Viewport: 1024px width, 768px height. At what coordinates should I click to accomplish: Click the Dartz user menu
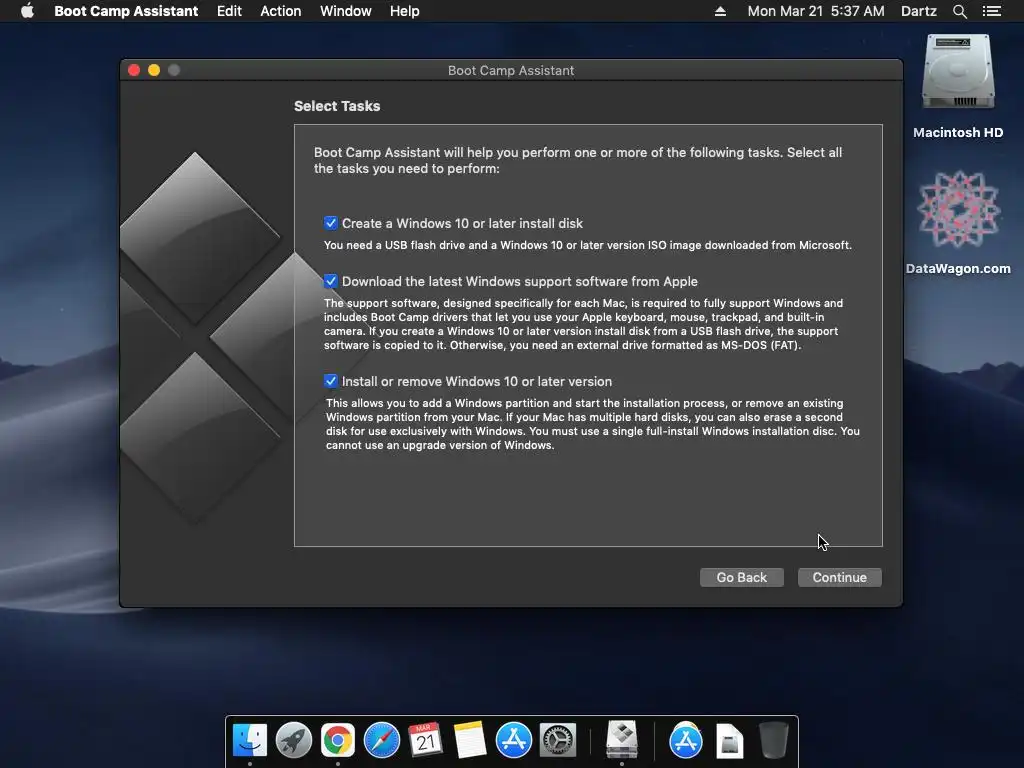click(x=919, y=11)
